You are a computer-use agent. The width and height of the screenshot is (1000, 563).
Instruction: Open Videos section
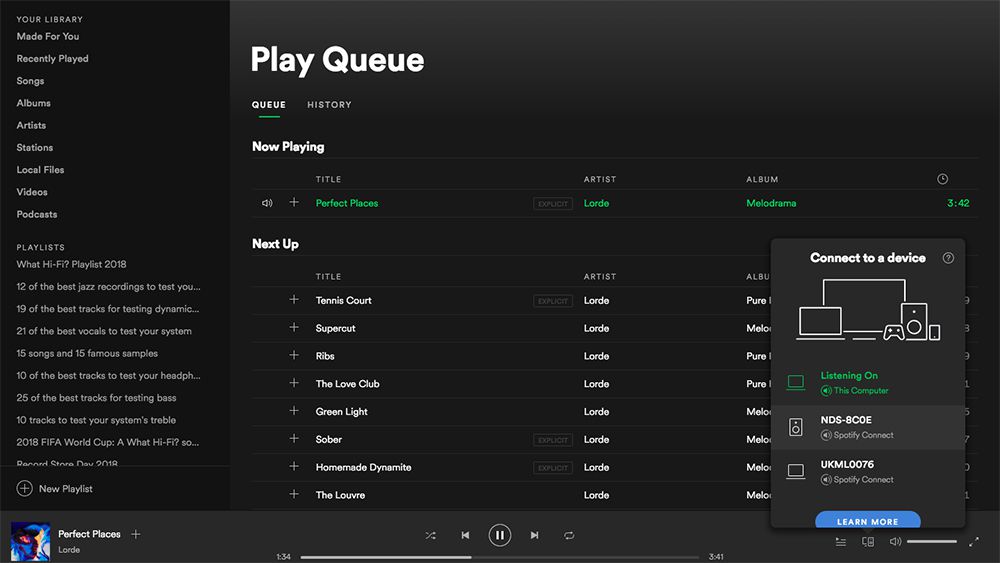32,192
